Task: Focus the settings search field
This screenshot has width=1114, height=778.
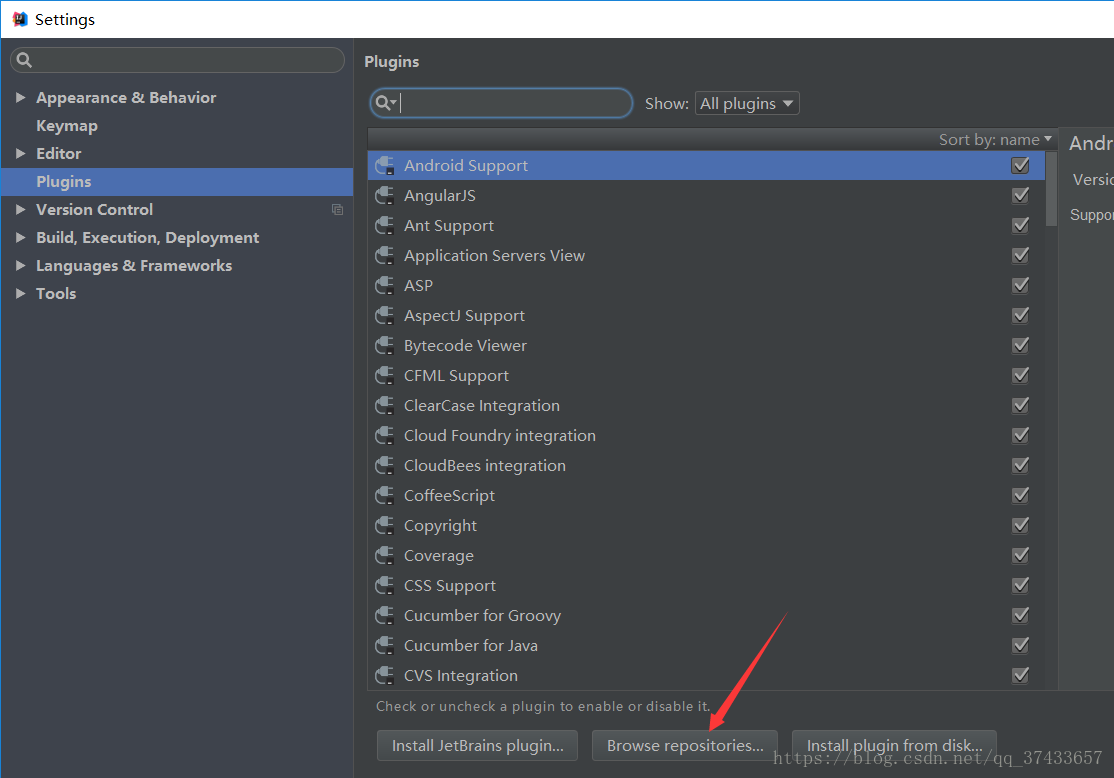Action: click(x=178, y=60)
